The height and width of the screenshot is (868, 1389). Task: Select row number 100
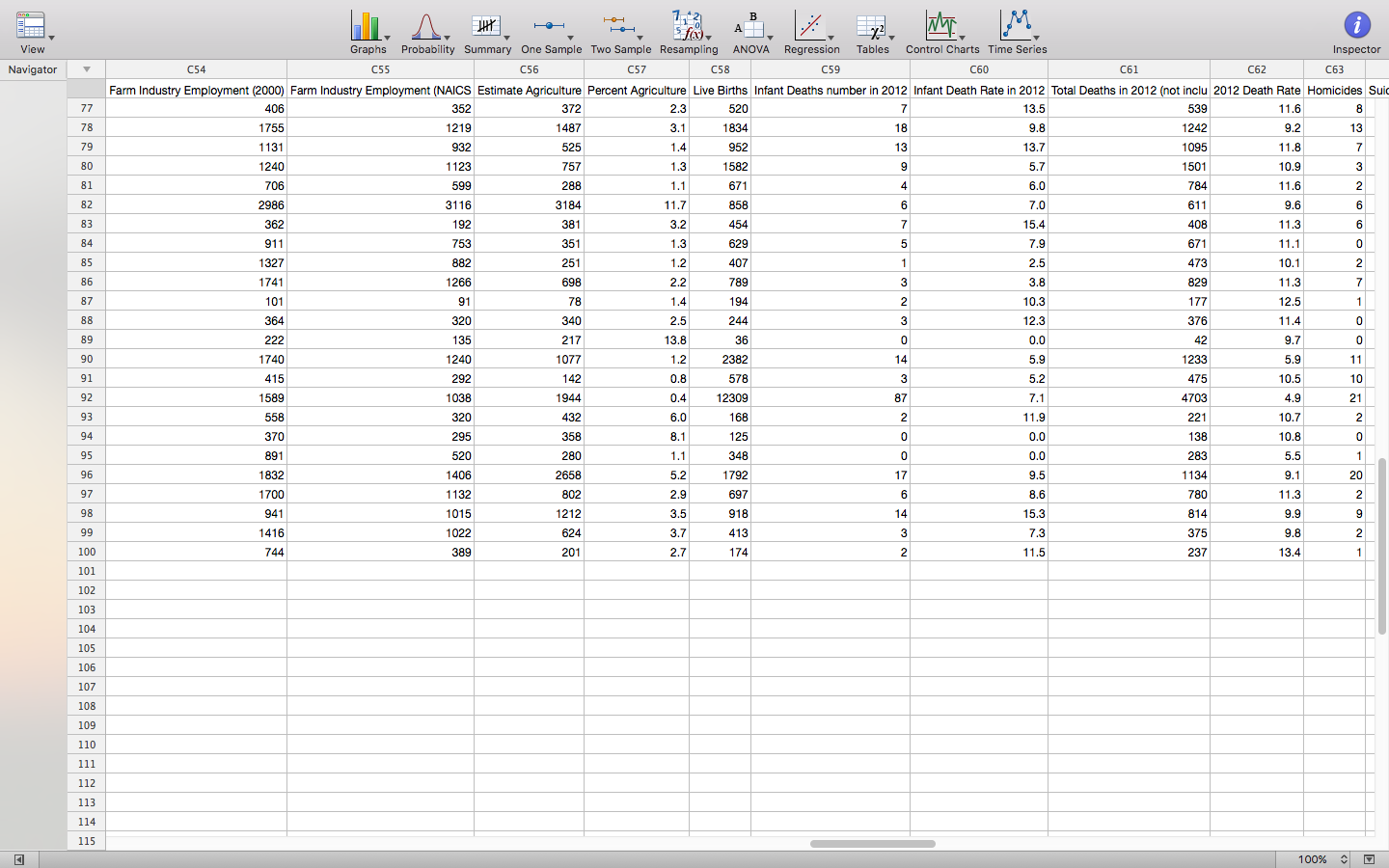point(87,552)
